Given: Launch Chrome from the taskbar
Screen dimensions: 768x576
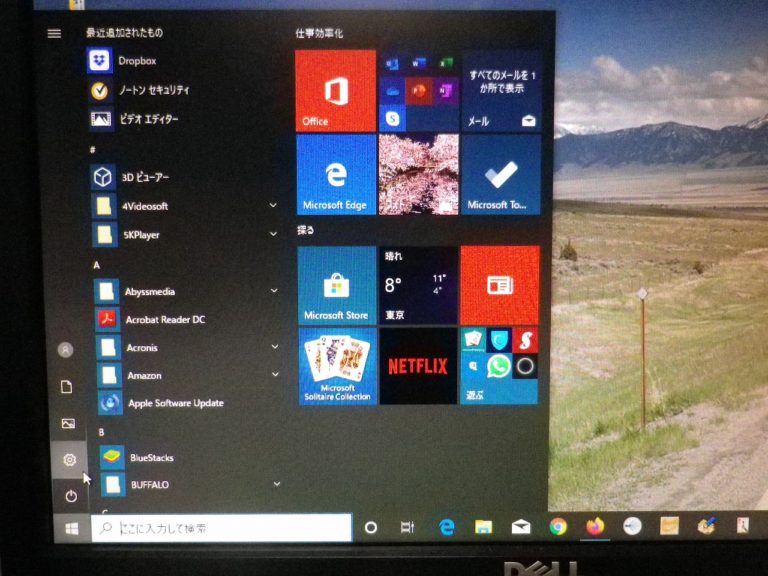Looking at the screenshot, I should 558,527.
